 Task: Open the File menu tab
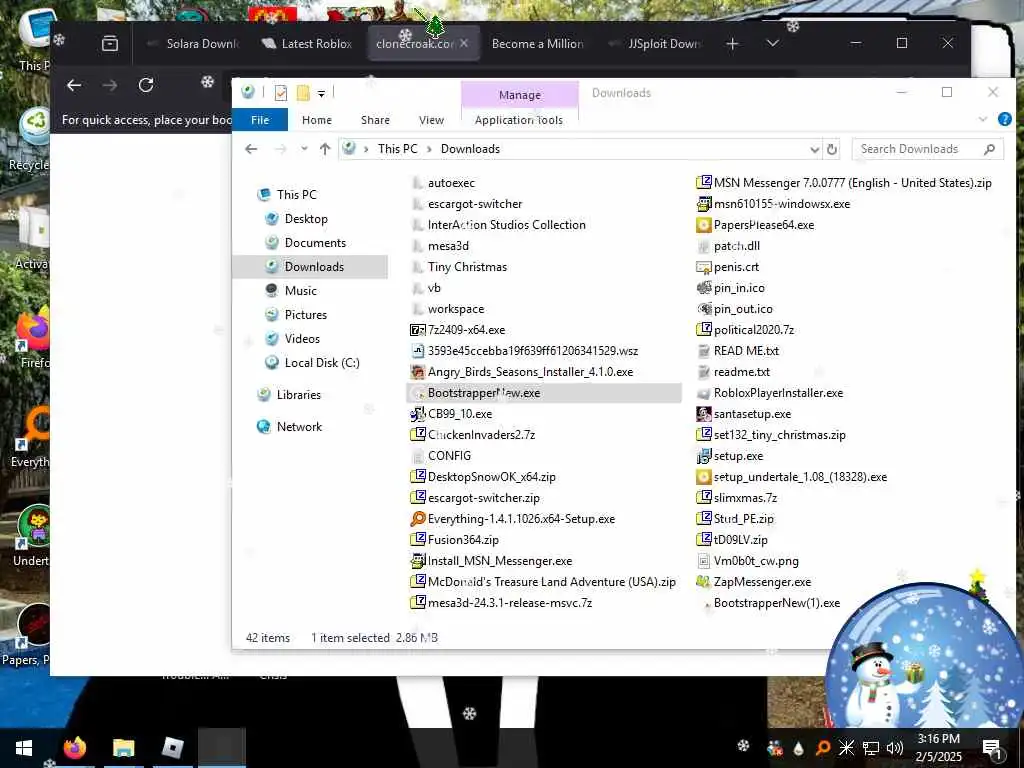[260, 120]
